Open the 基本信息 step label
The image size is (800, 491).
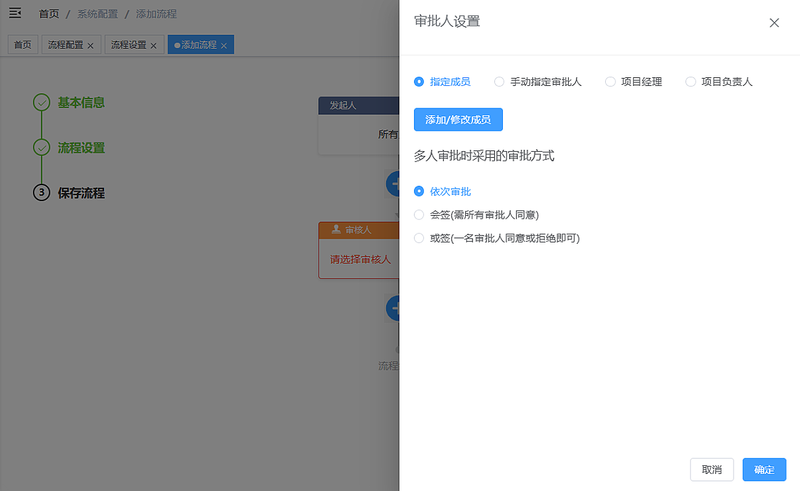click(81, 103)
